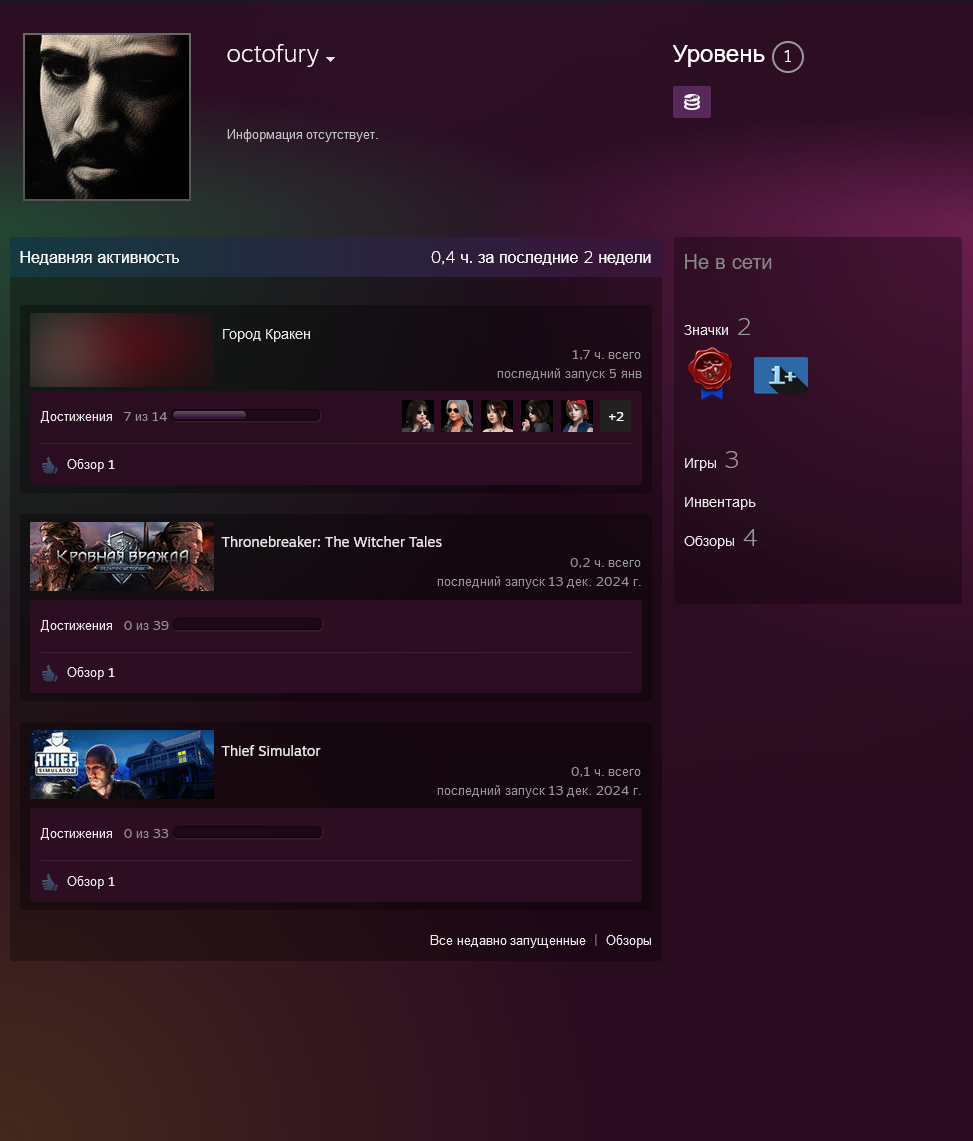The width and height of the screenshot is (973, 1141).
Task: Open the gray-haired character achievement icon
Action: click(x=457, y=416)
